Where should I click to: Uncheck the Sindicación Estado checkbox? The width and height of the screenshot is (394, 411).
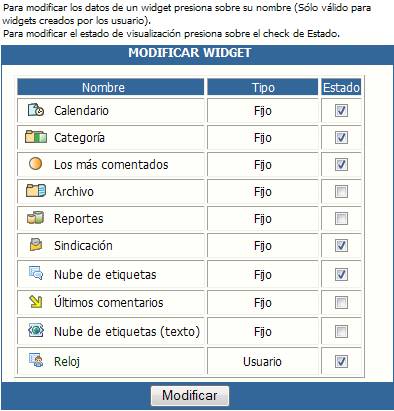pos(341,246)
